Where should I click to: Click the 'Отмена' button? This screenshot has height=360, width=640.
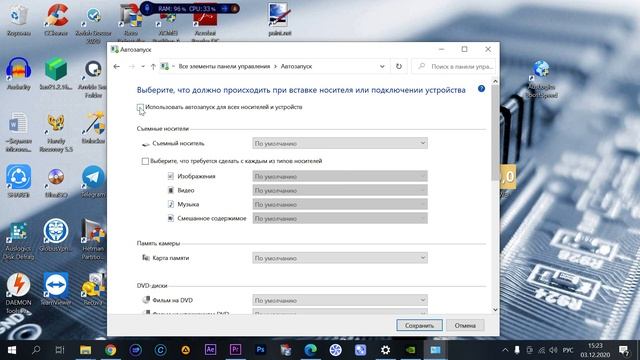point(465,325)
